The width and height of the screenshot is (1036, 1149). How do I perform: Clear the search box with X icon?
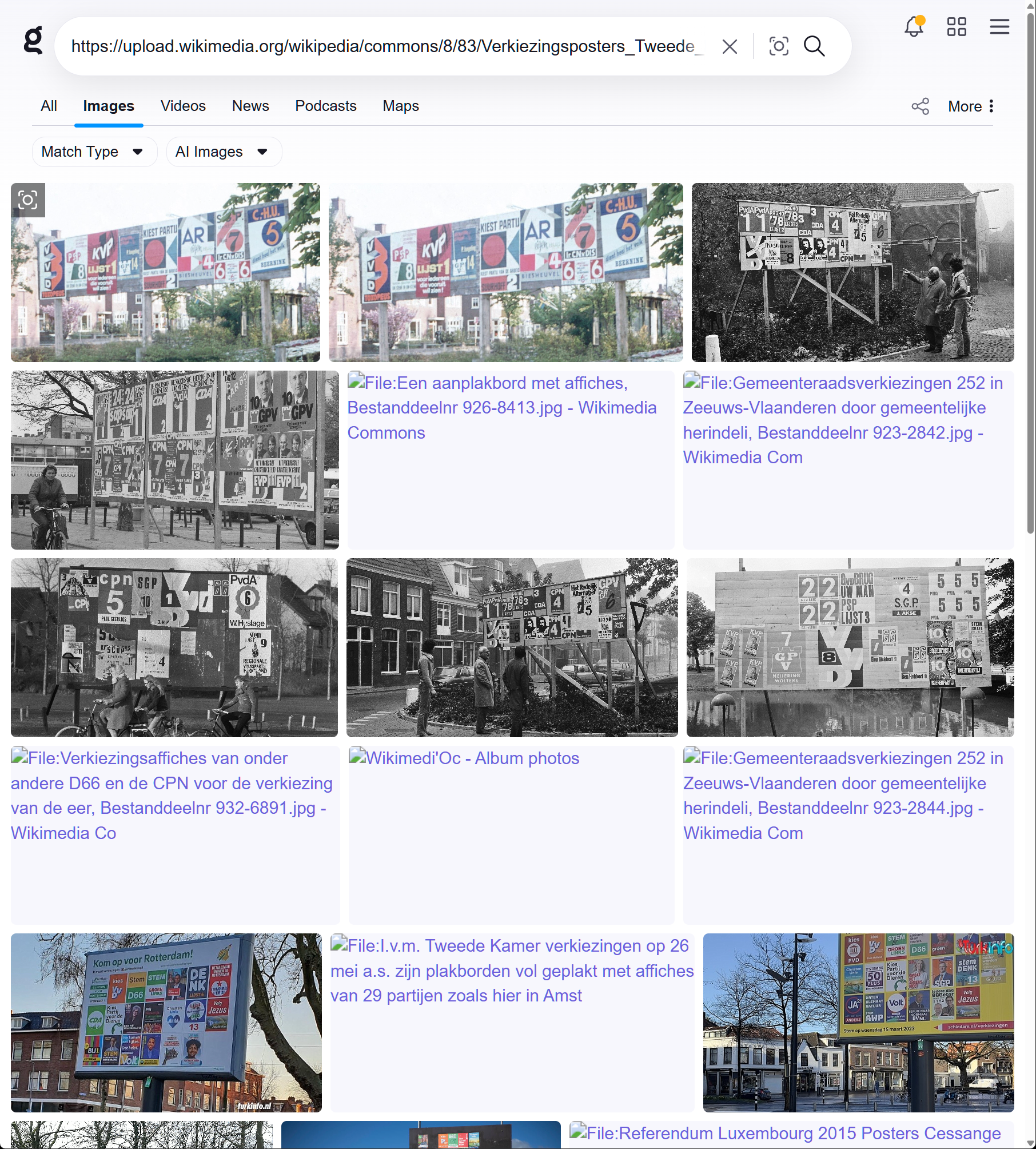coord(730,46)
